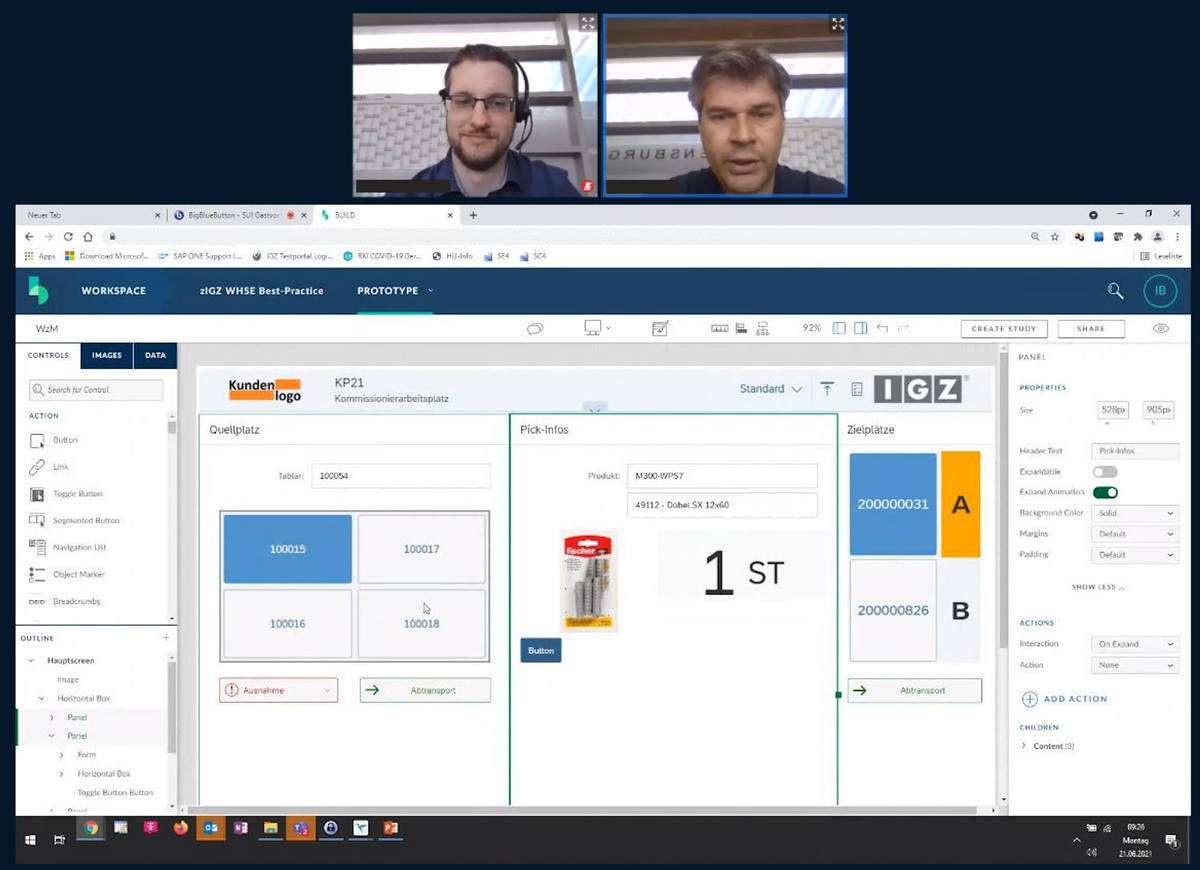Open the Margins dropdown
The width and height of the screenshot is (1200, 870).
tap(1136, 534)
